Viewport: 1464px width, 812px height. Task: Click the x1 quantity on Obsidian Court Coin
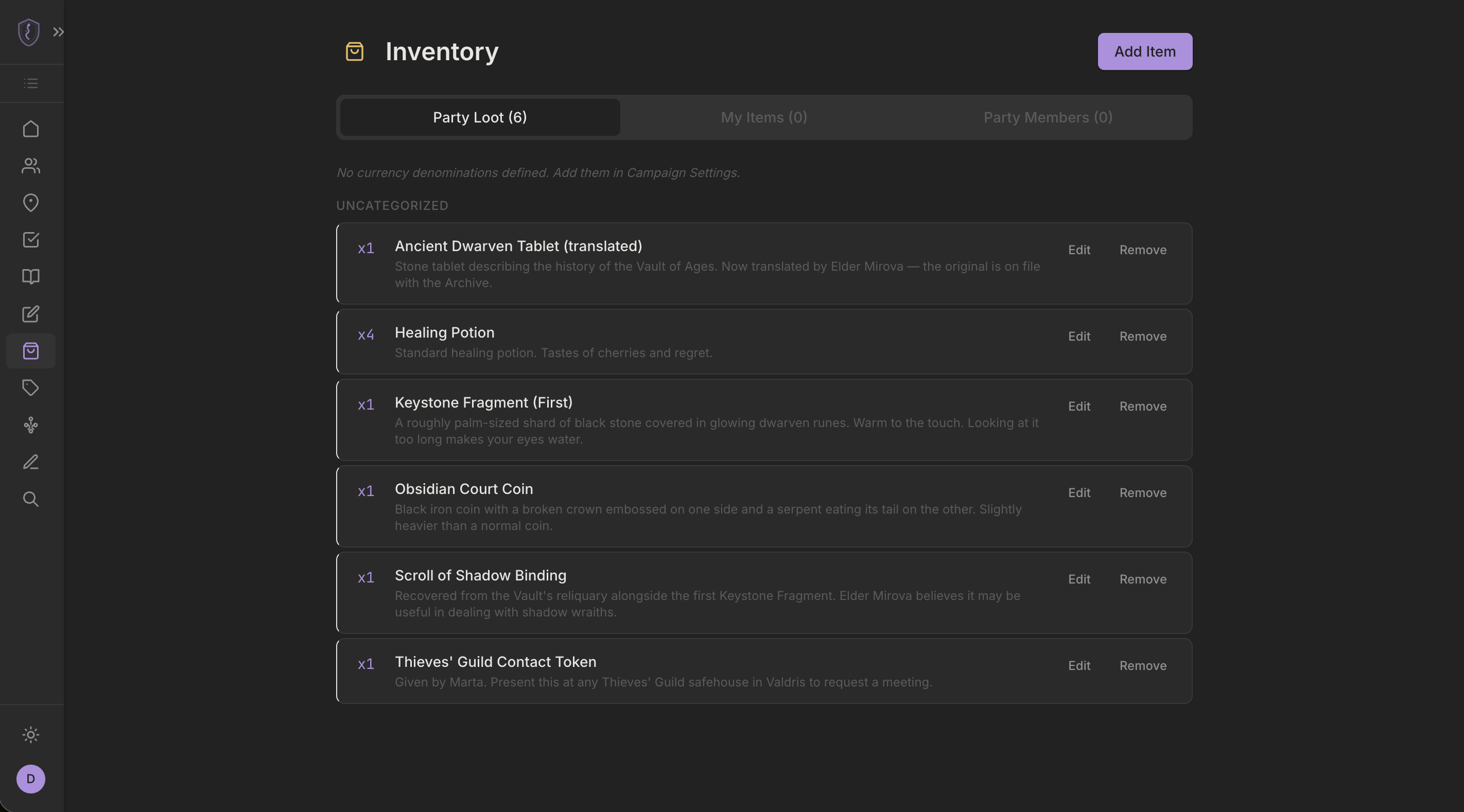tap(365, 491)
